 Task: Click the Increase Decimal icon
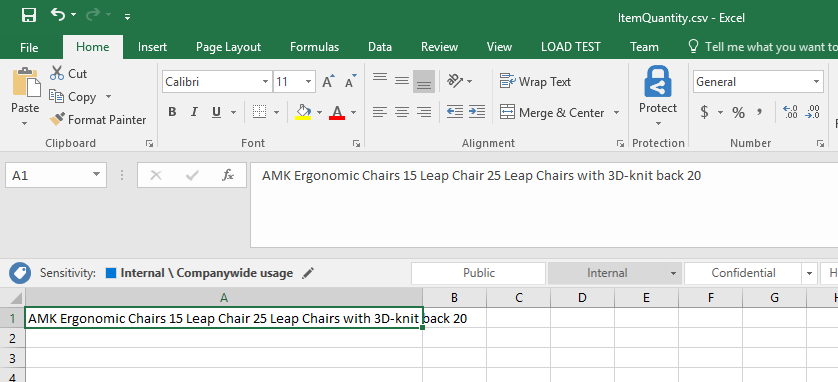pos(790,112)
